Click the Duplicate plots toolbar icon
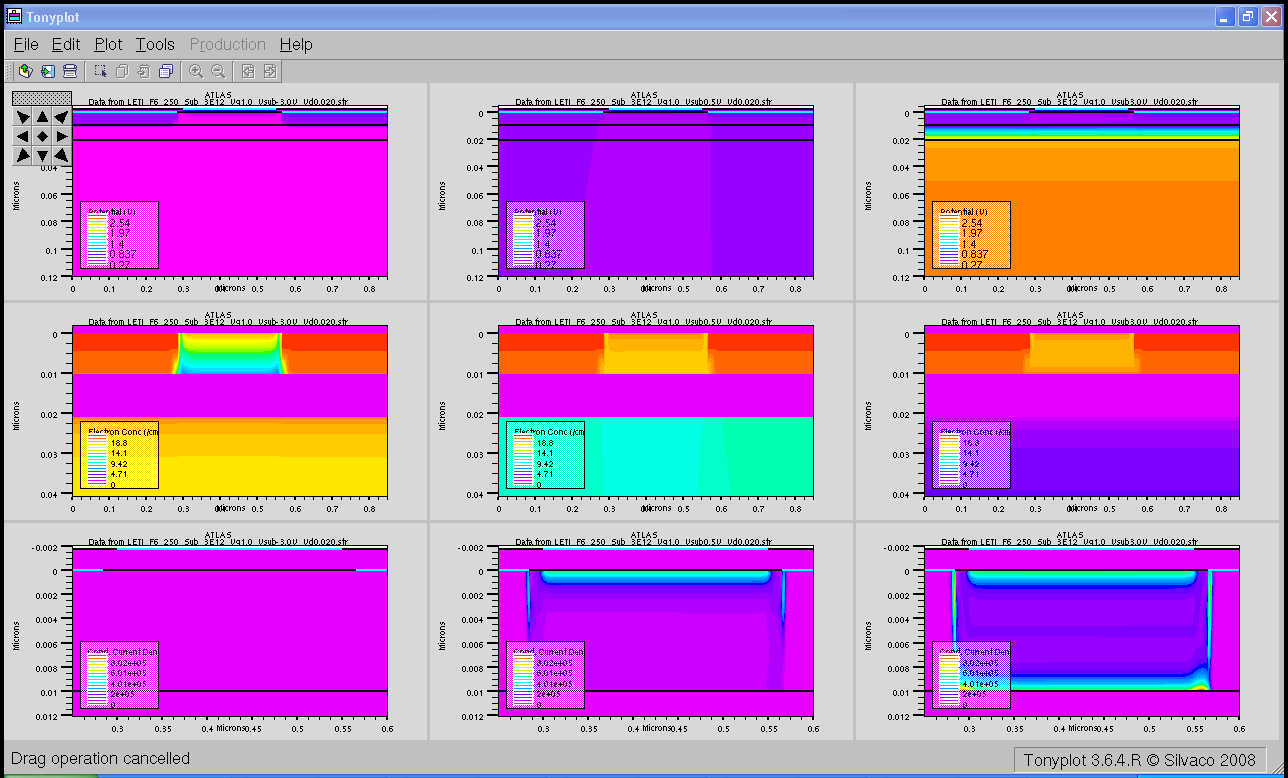Image resolution: width=1288 pixels, height=778 pixels. click(166, 71)
